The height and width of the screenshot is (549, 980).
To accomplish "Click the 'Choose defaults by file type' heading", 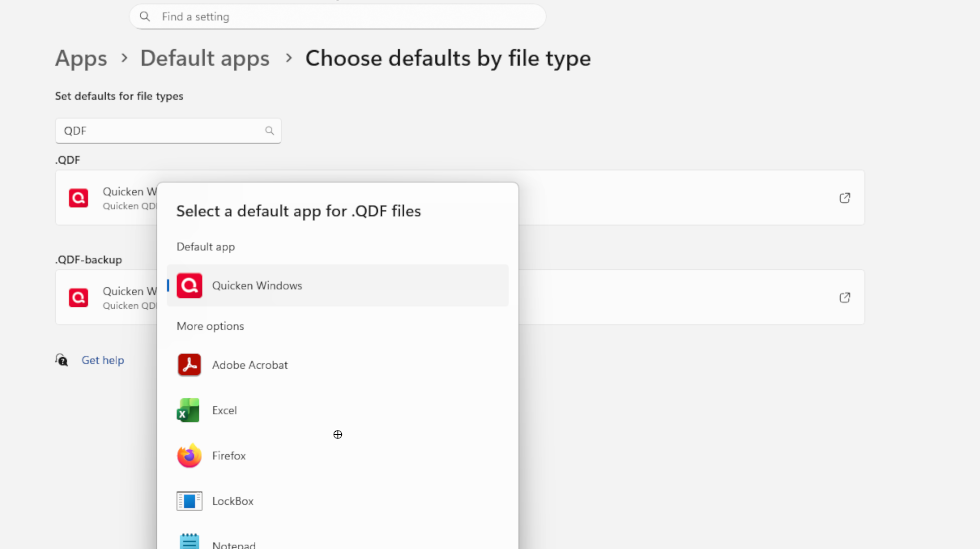I will [x=448, y=58].
